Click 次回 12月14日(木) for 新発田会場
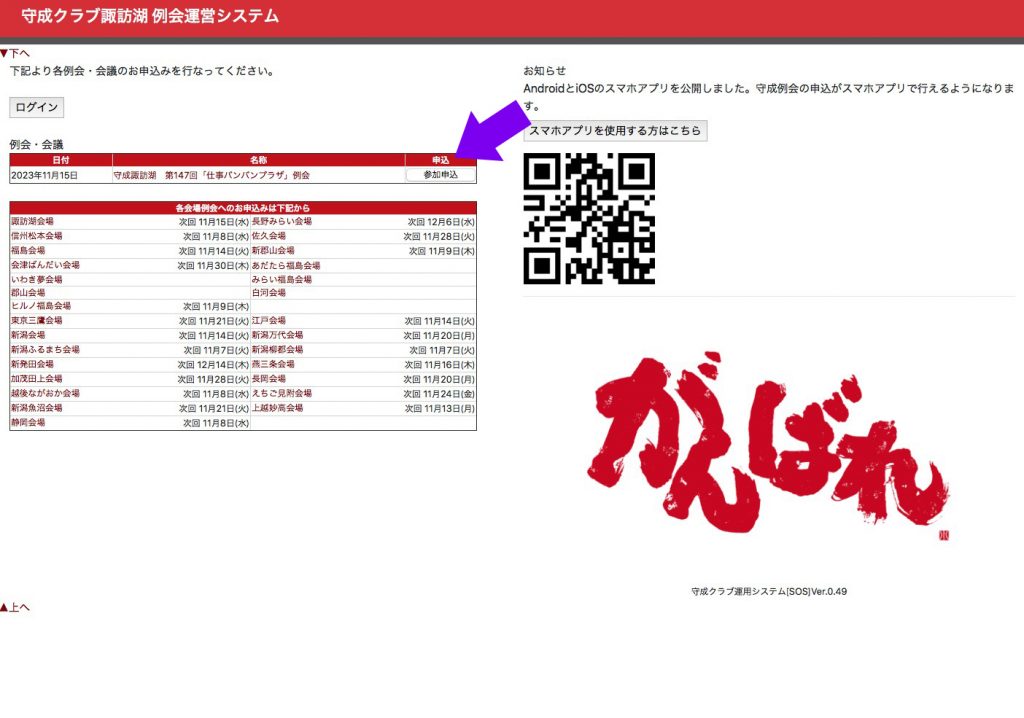This screenshot has height=718, width=1024. (214, 365)
